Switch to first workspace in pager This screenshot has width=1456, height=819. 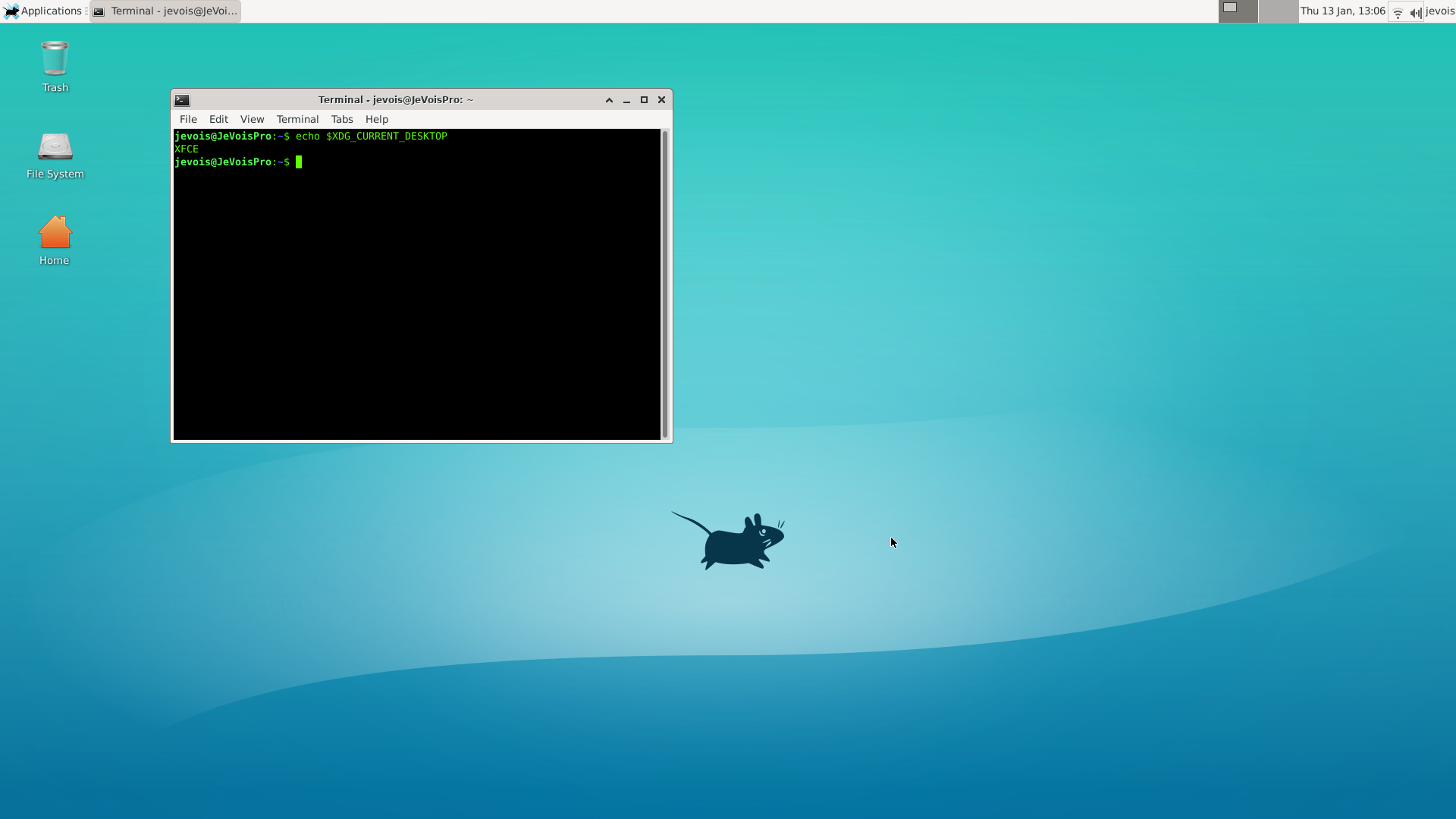point(1238,11)
